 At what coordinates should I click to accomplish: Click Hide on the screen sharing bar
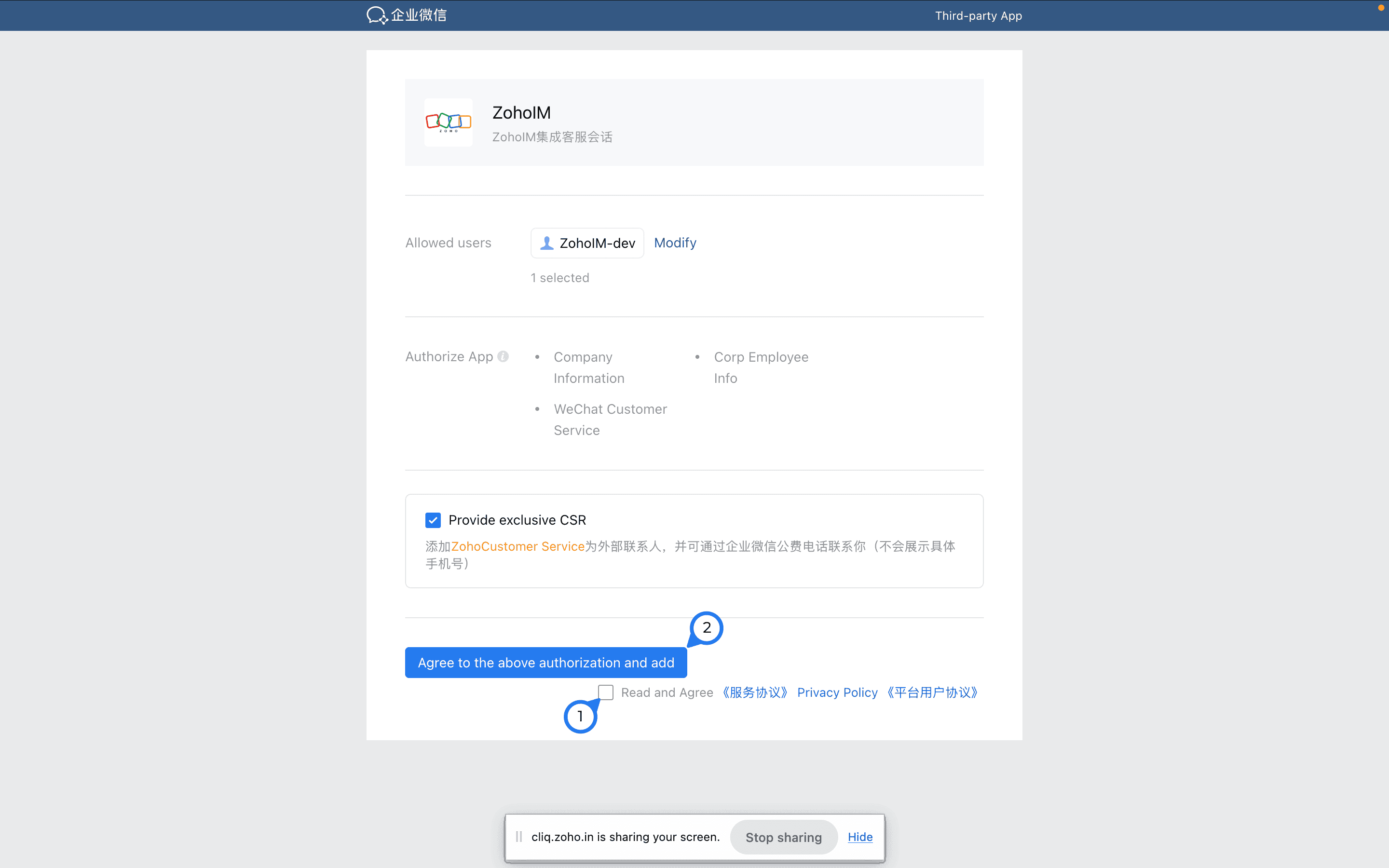860,837
